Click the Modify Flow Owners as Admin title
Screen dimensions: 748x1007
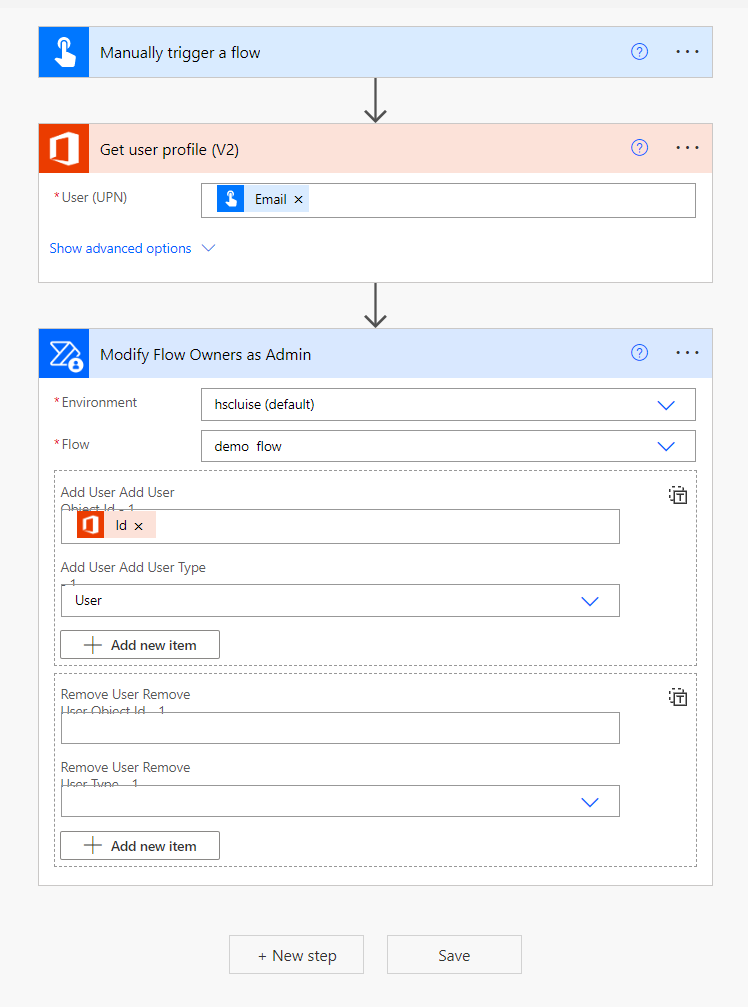click(x=205, y=355)
